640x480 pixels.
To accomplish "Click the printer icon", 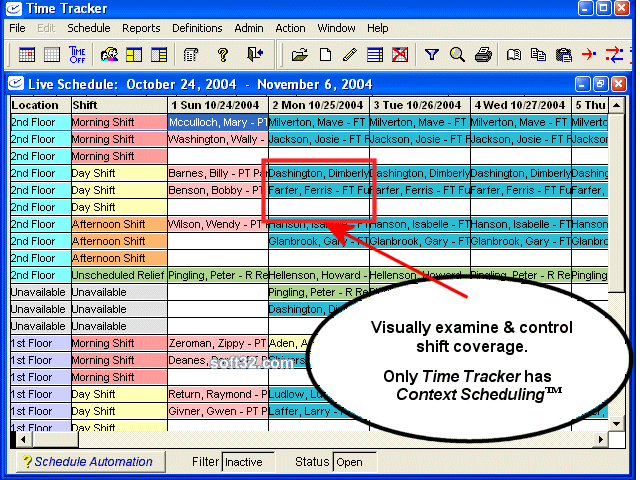I will (x=483, y=54).
